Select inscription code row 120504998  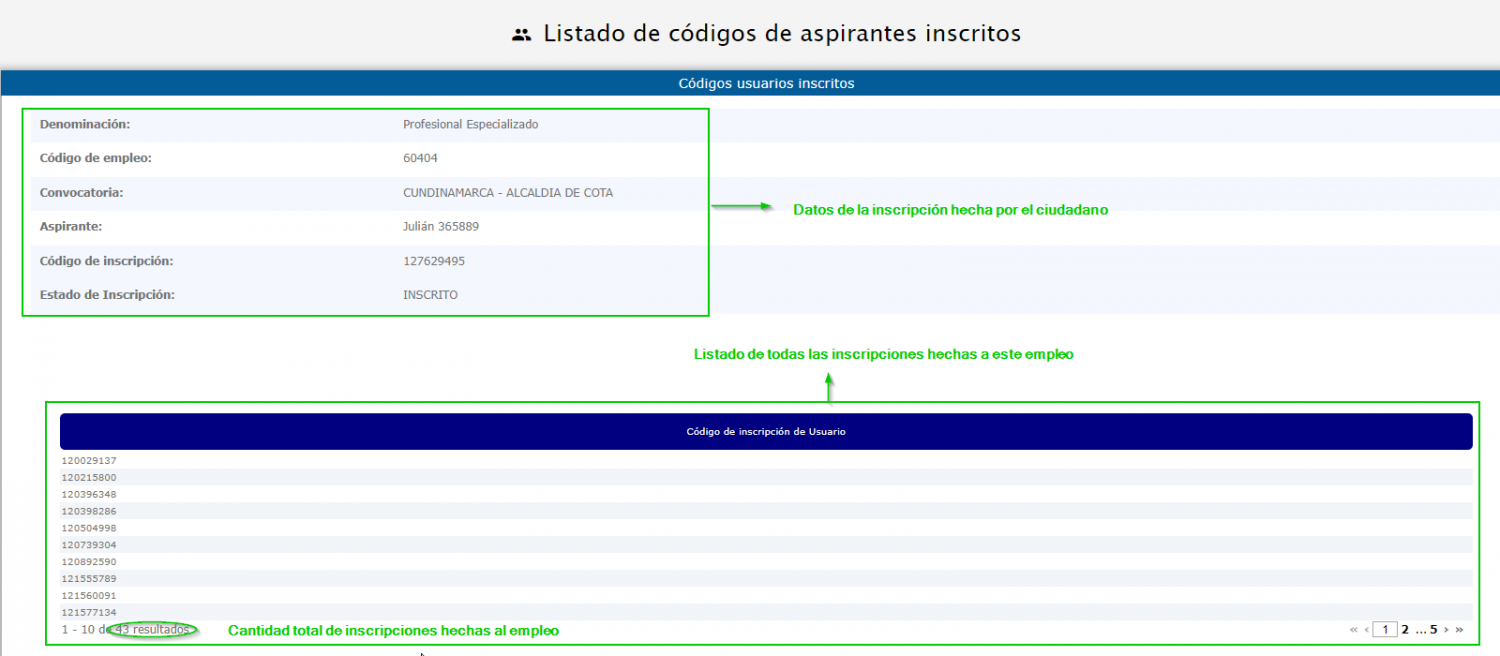click(x=89, y=528)
